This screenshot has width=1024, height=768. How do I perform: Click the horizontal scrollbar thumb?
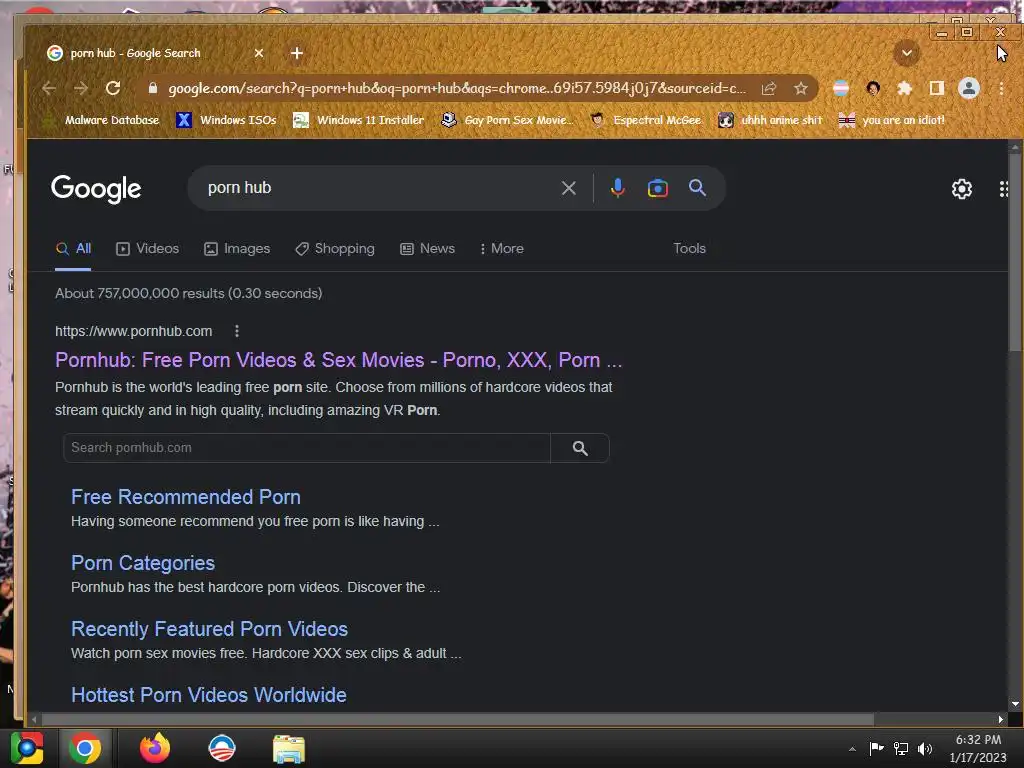(x=458, y=719)
